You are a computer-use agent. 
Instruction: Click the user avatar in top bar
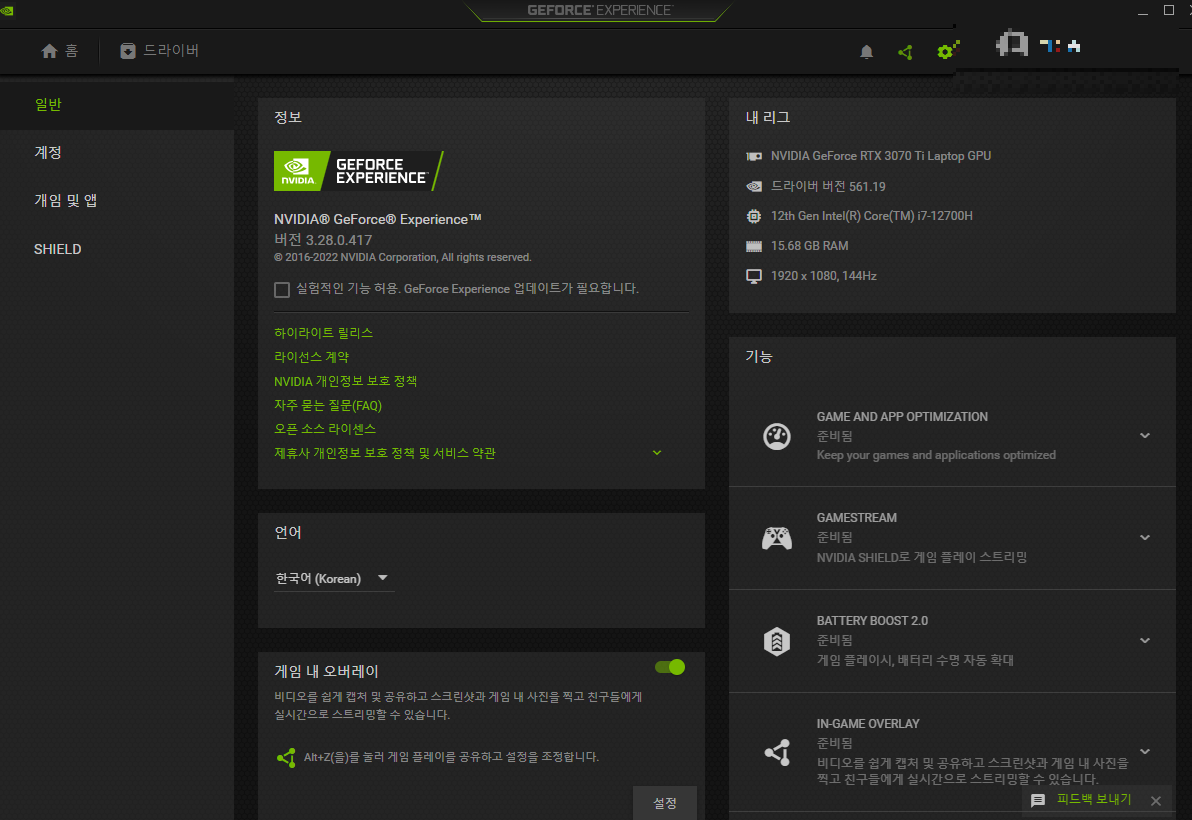[x=1012, y=44]
